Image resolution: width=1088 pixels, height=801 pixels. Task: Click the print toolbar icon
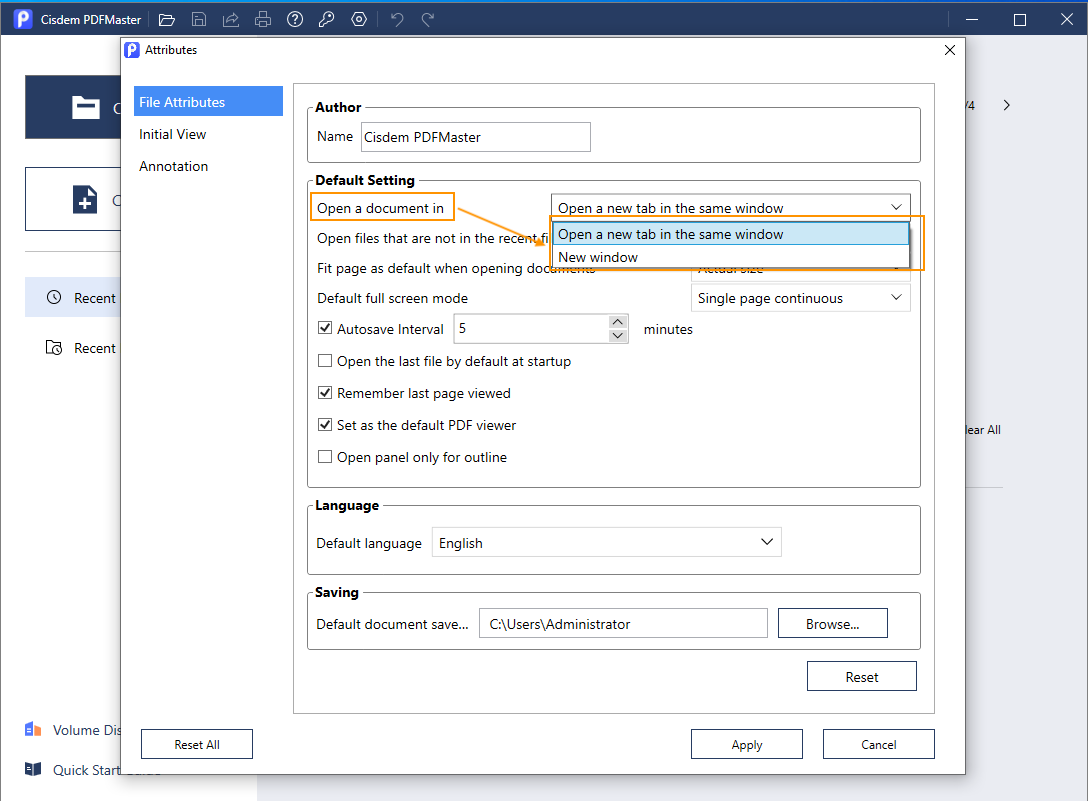[x=263, y=19]
